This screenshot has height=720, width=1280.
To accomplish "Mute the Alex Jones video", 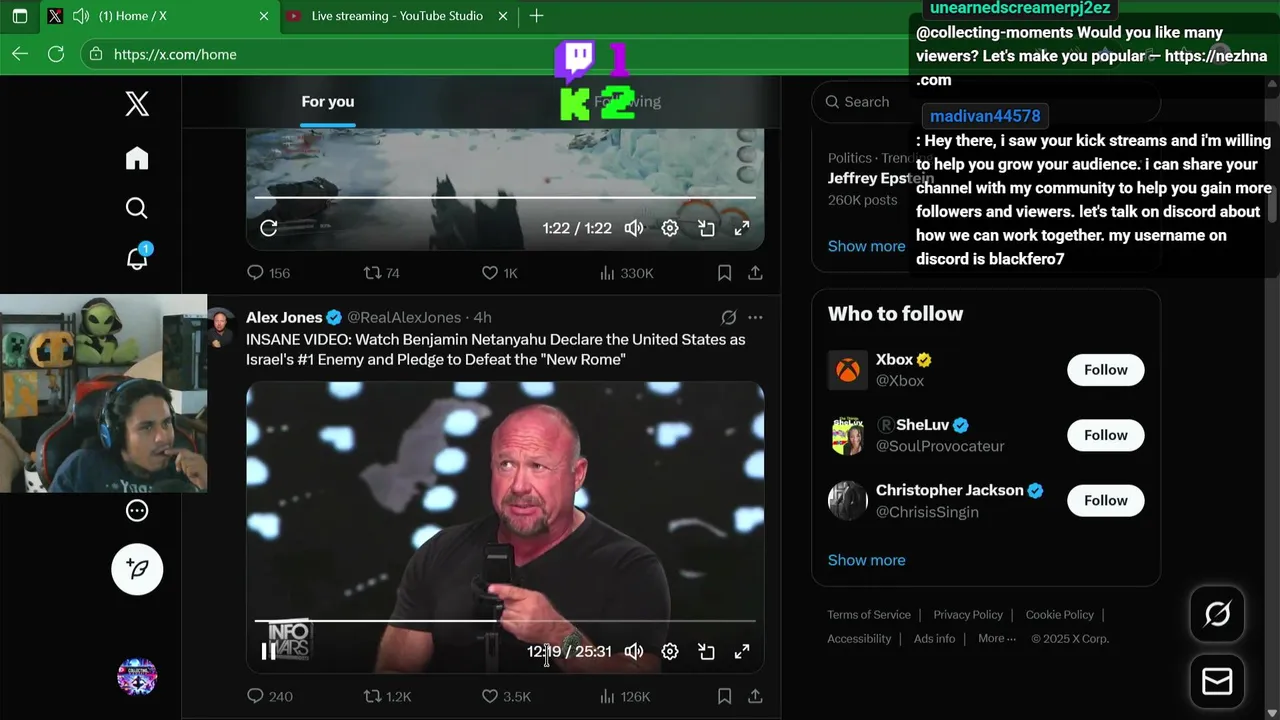I will pos(634,652).
